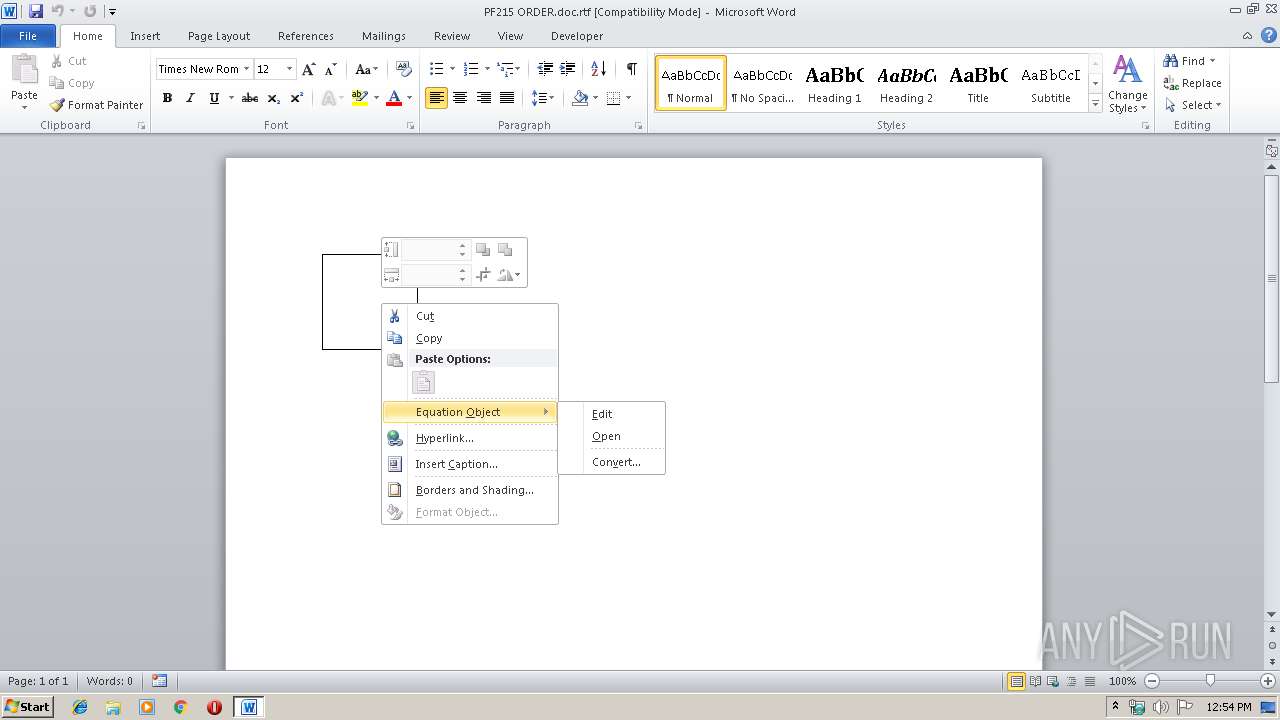Decrease the paragraph indent
The width and height of the screenshot is (1280, 720).
click(x=545, y=69)
